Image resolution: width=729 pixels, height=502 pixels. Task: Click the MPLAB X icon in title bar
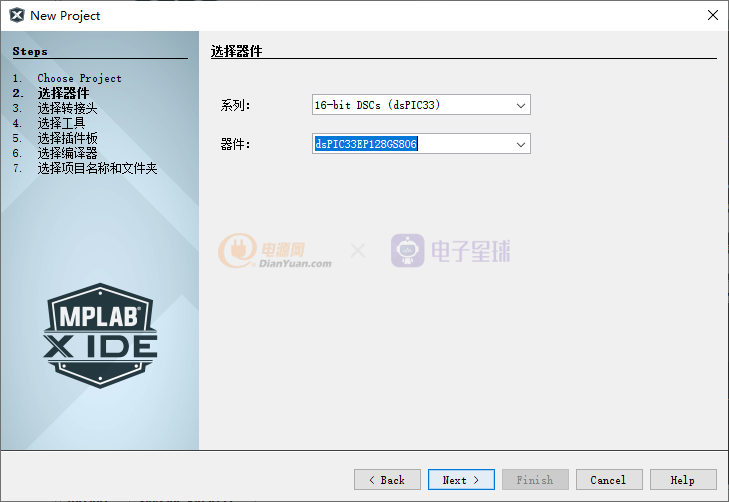[x=16, y=15]
